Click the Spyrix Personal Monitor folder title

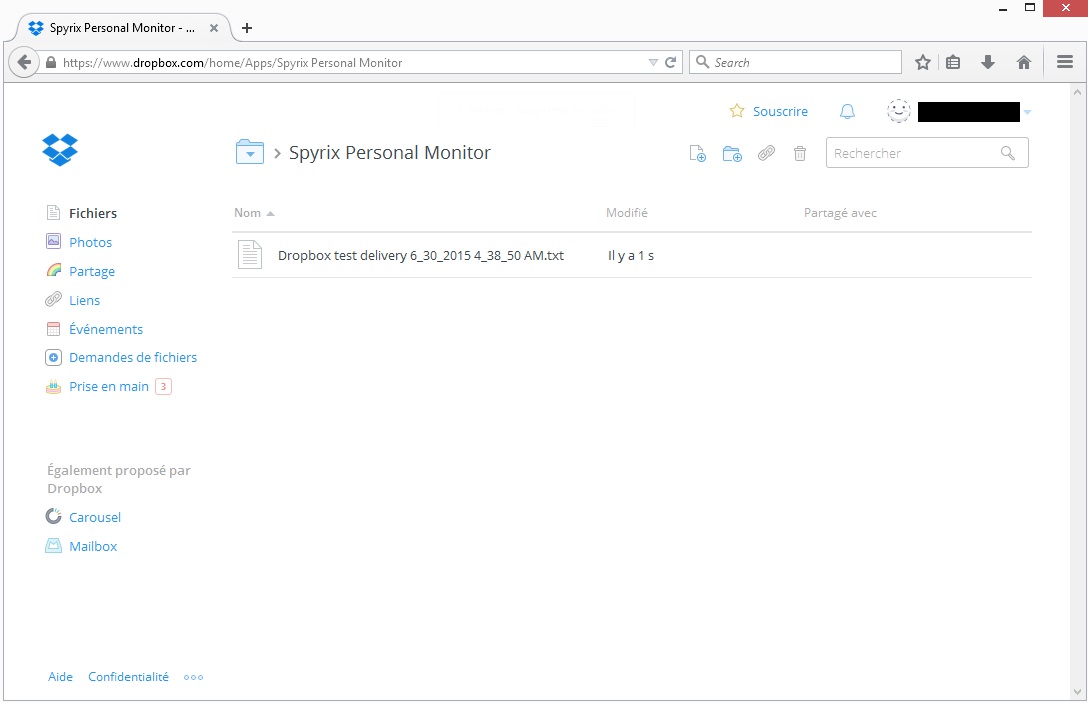tap(389, 153)
